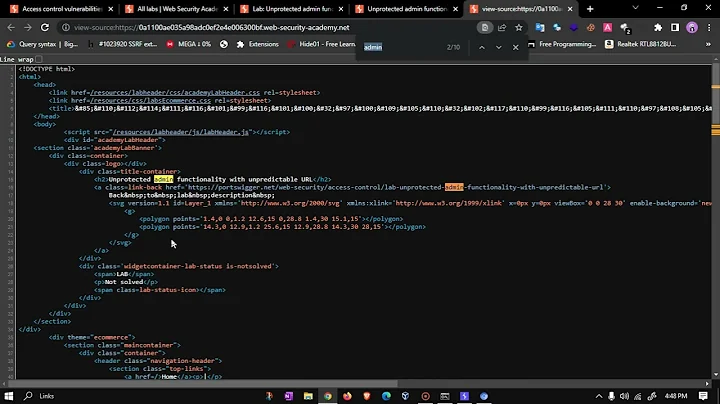720x404 pixels.
Task: Open the MEGA bookmark
Action: (189, 45)
